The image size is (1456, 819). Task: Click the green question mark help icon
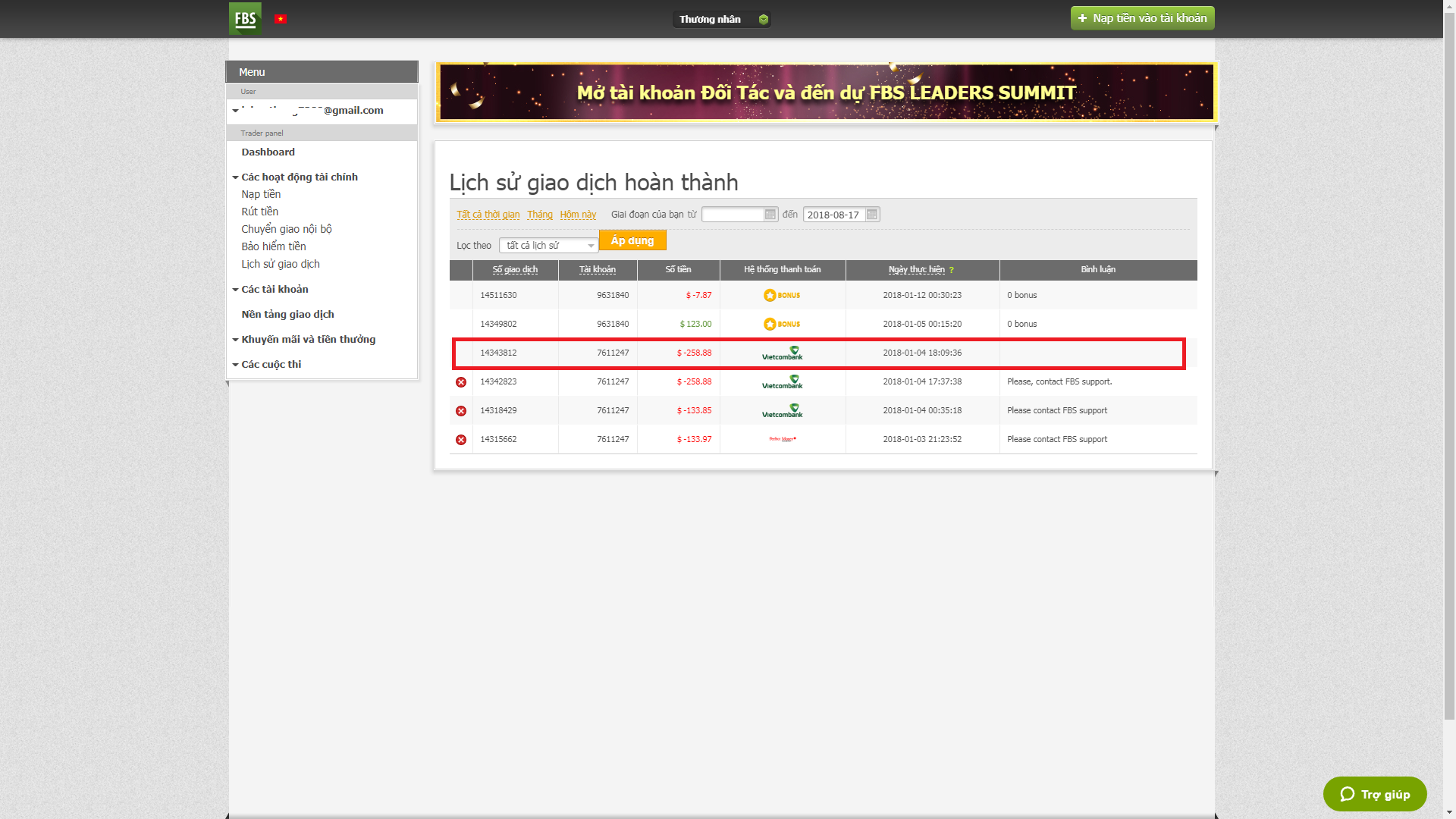tap(951, 270)
